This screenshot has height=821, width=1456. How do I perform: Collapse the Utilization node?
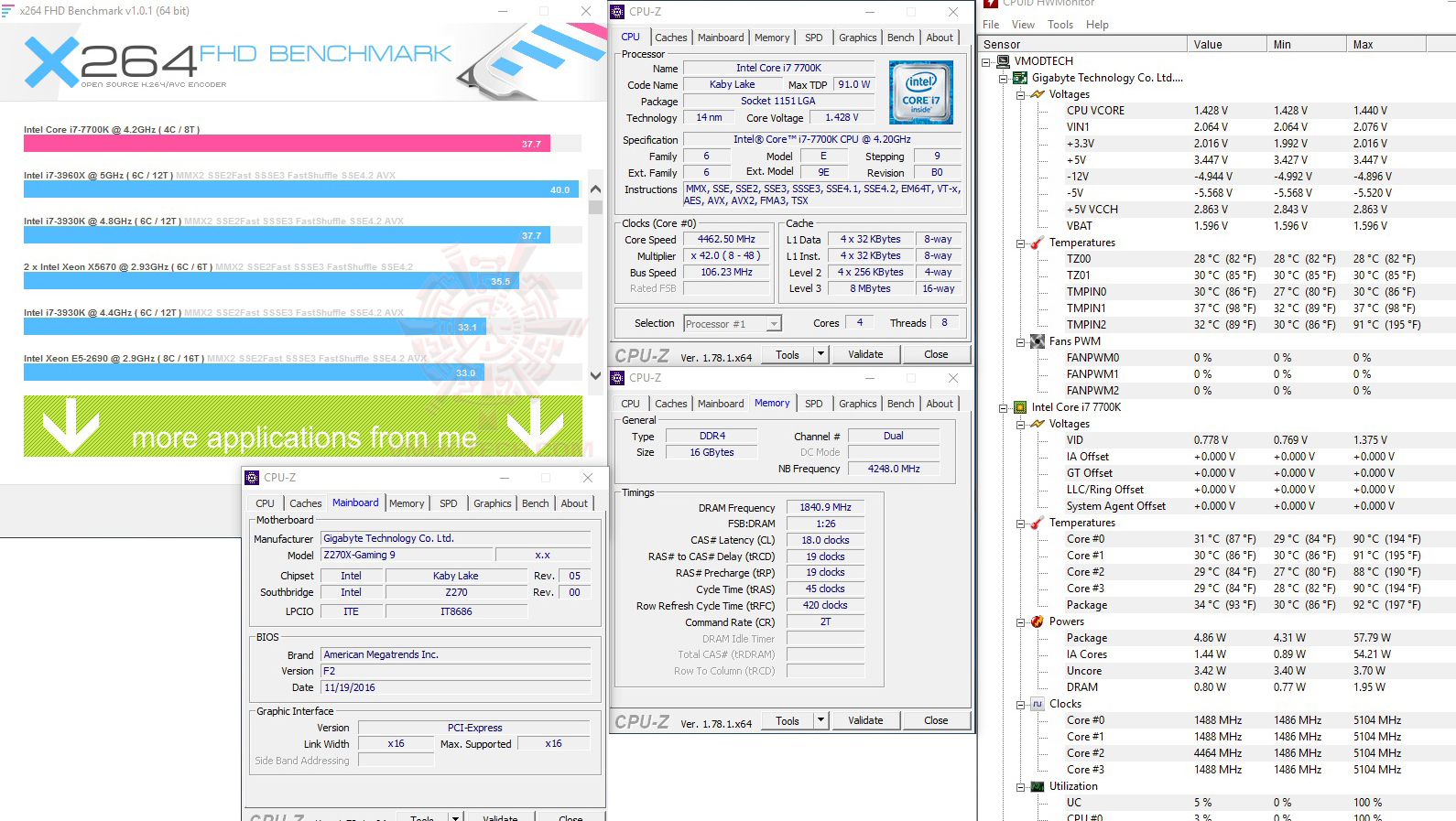coord(1020,787)
